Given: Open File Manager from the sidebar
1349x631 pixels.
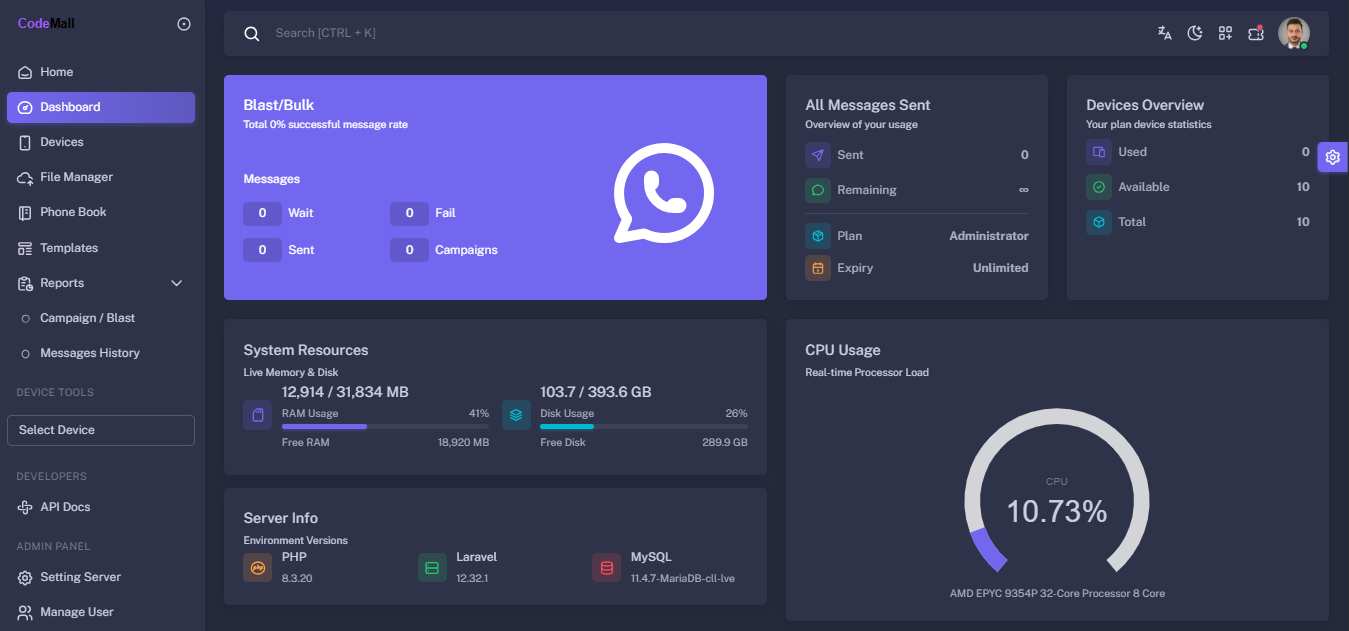Looking at the screenshot, I should pyautogui.click(x=76, y=177).
